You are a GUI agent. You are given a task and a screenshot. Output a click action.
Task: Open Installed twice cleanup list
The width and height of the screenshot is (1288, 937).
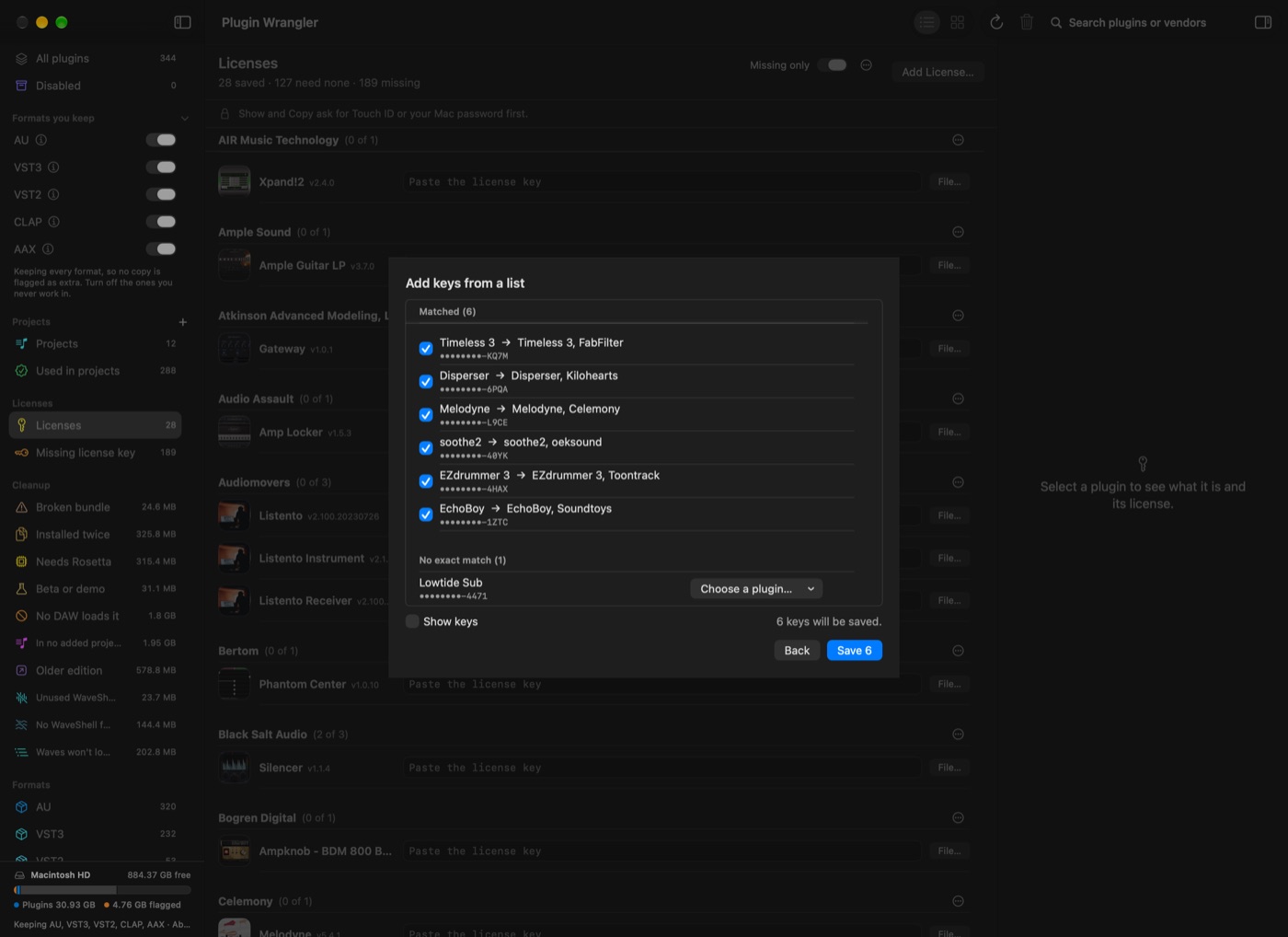[x=96, y=535]
